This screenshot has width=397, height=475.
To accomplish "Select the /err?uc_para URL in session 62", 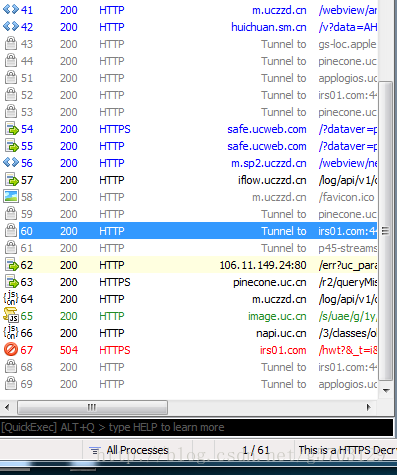I will coord(347,265).
